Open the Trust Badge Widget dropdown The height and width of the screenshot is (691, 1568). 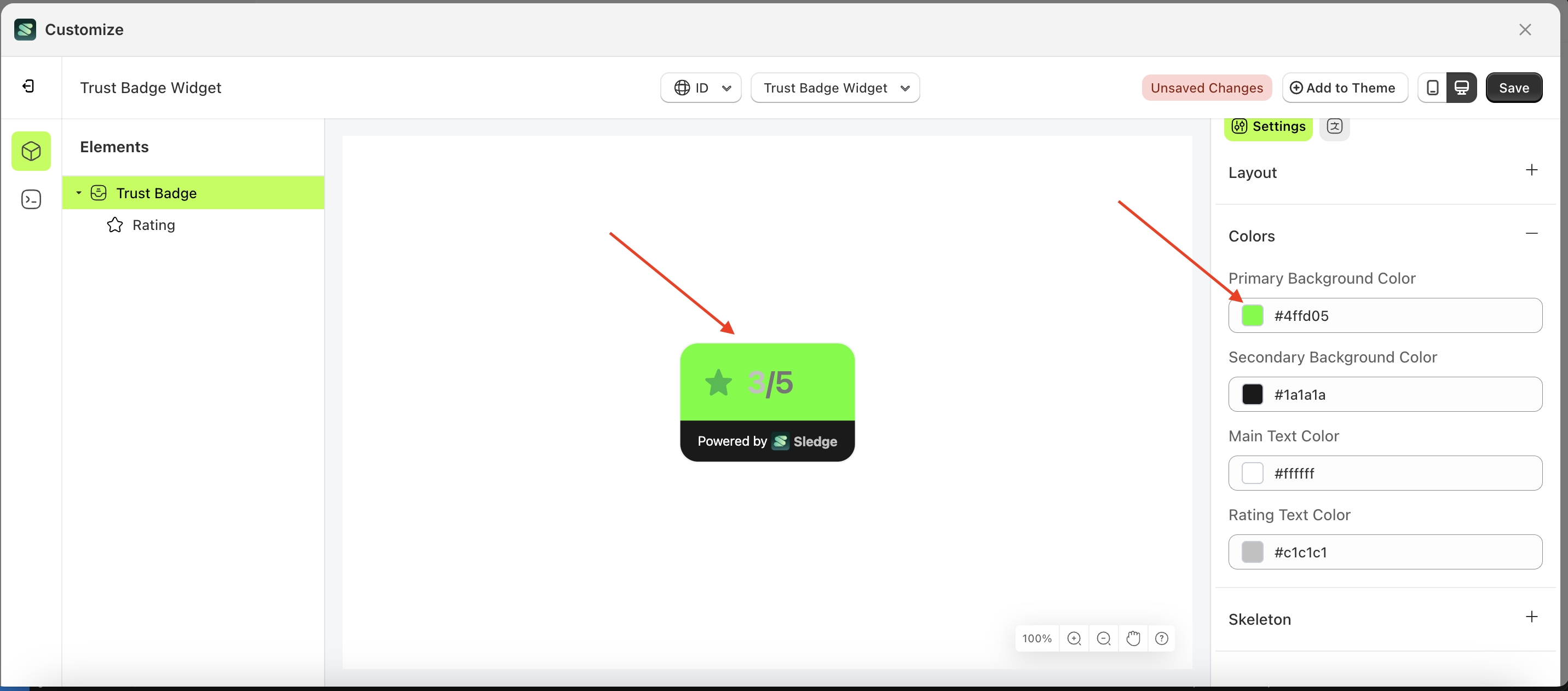(834, 88)
